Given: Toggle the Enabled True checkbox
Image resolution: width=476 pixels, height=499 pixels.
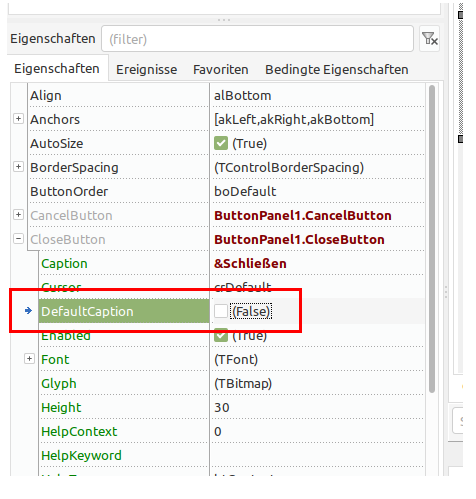Looking at the screenshot, I should [x=221, y=335].
